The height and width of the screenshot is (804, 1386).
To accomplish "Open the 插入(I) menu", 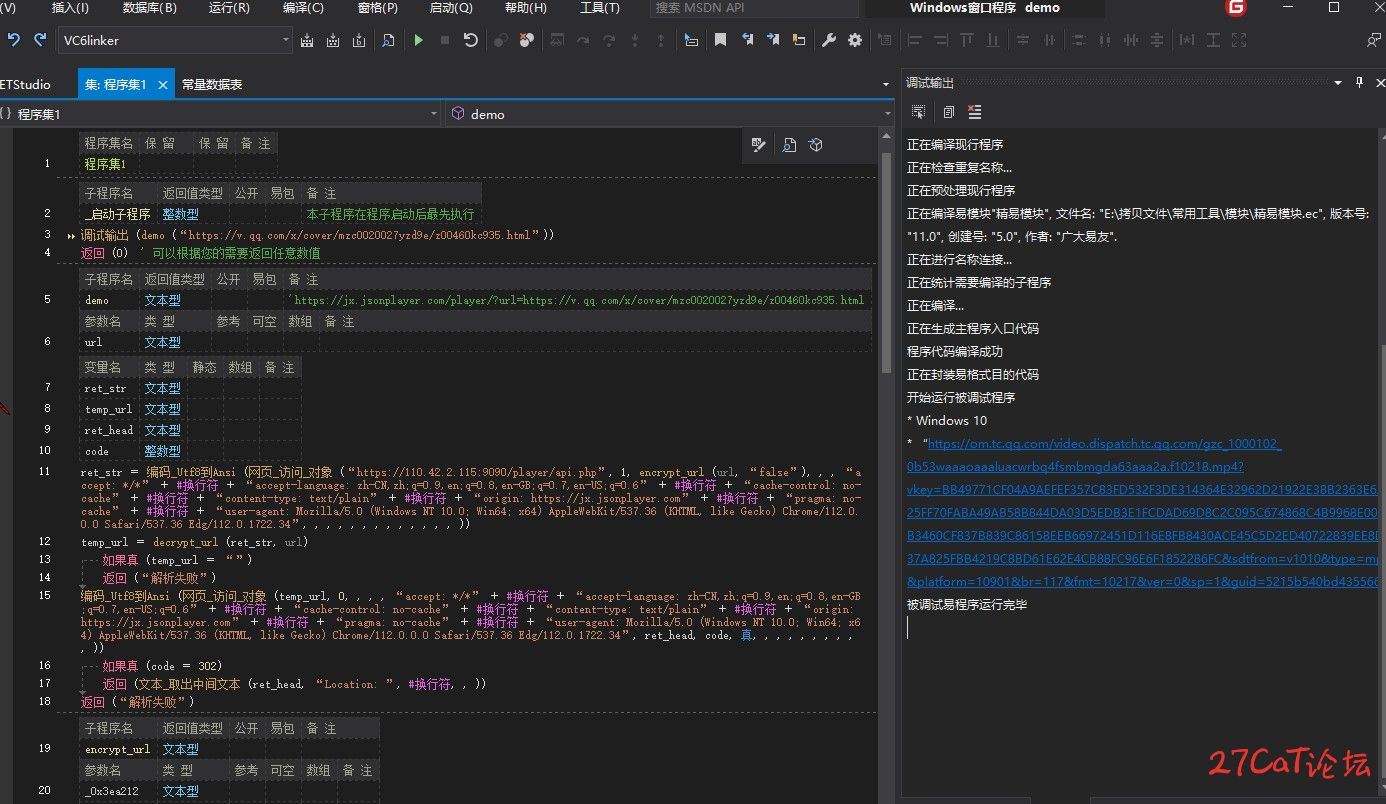I will coord(70,8).
